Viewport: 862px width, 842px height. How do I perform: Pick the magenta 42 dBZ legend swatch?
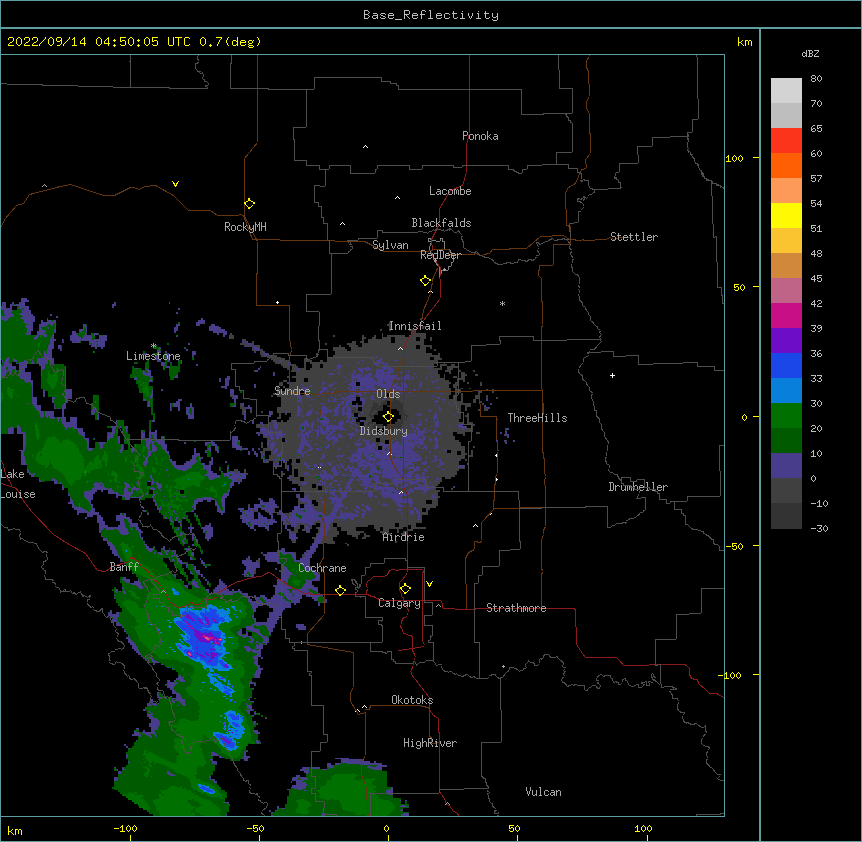click(786, 315)
